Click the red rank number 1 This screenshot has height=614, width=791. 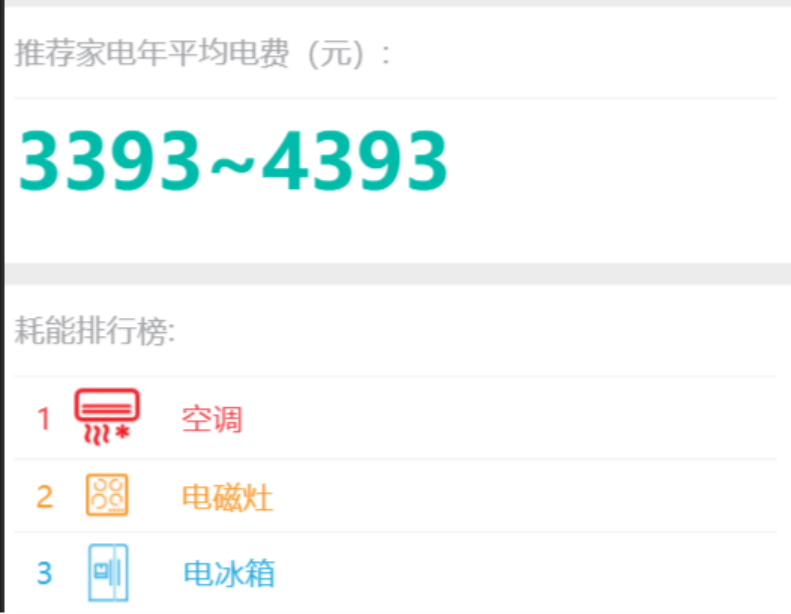pos(44,419)
